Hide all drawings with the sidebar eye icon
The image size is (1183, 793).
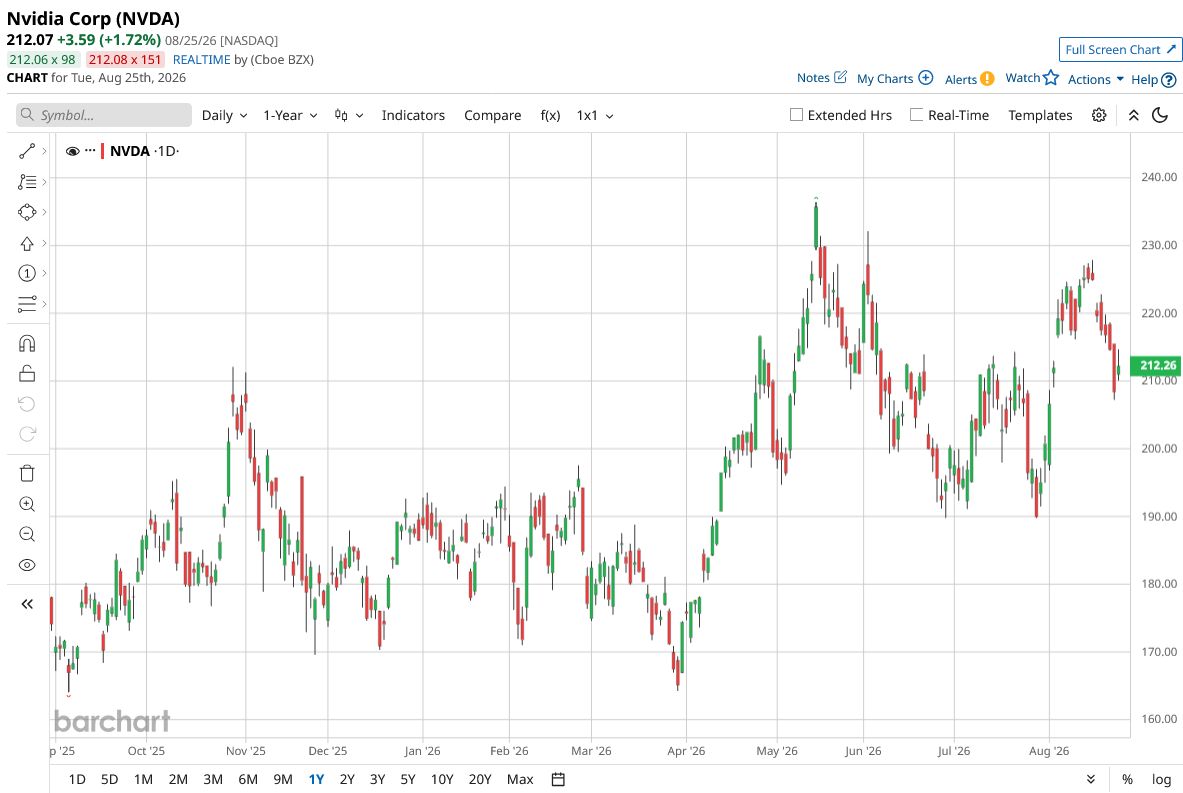pos(26,565)
